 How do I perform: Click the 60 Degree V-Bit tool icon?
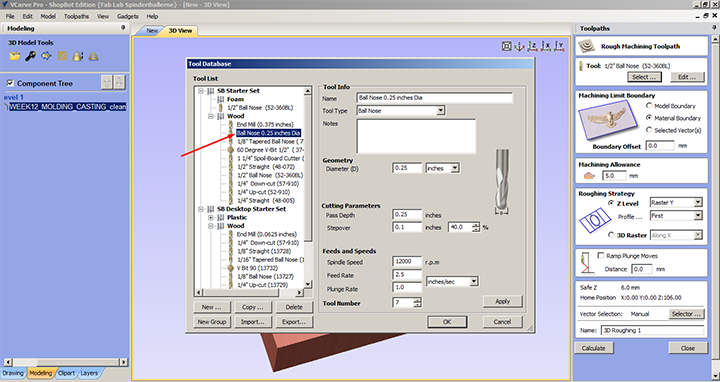(231, 150)
